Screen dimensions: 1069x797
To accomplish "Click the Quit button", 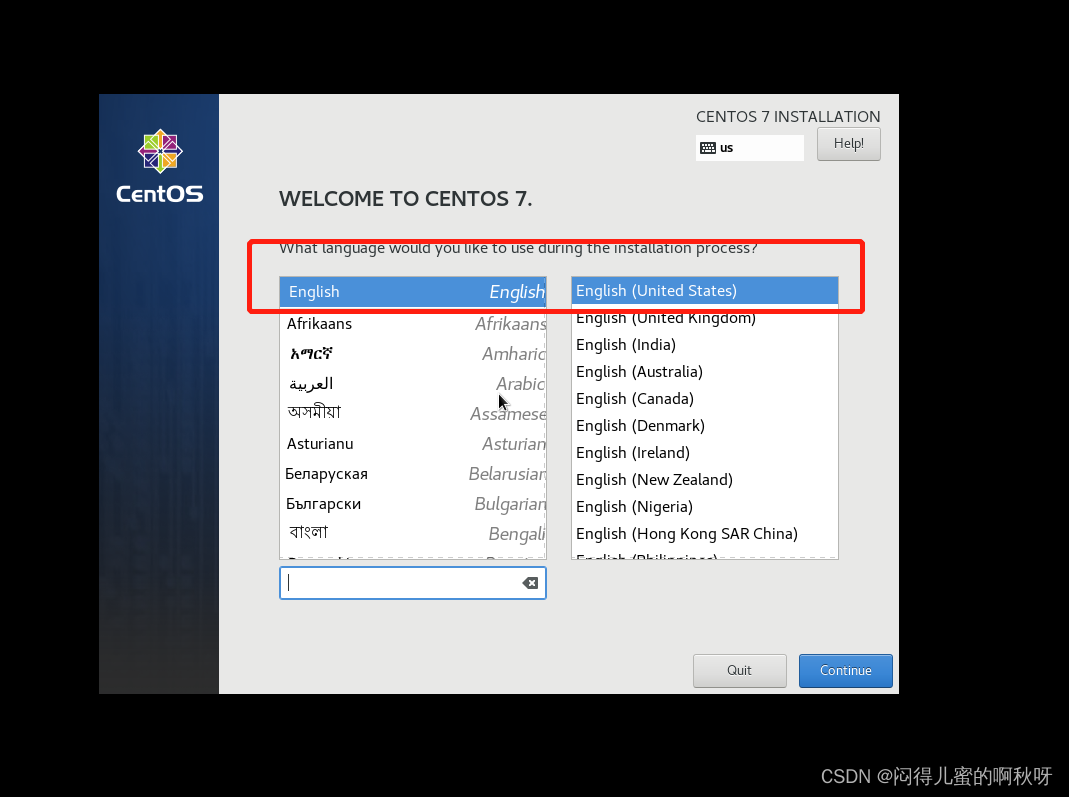I will click(740, 671).
